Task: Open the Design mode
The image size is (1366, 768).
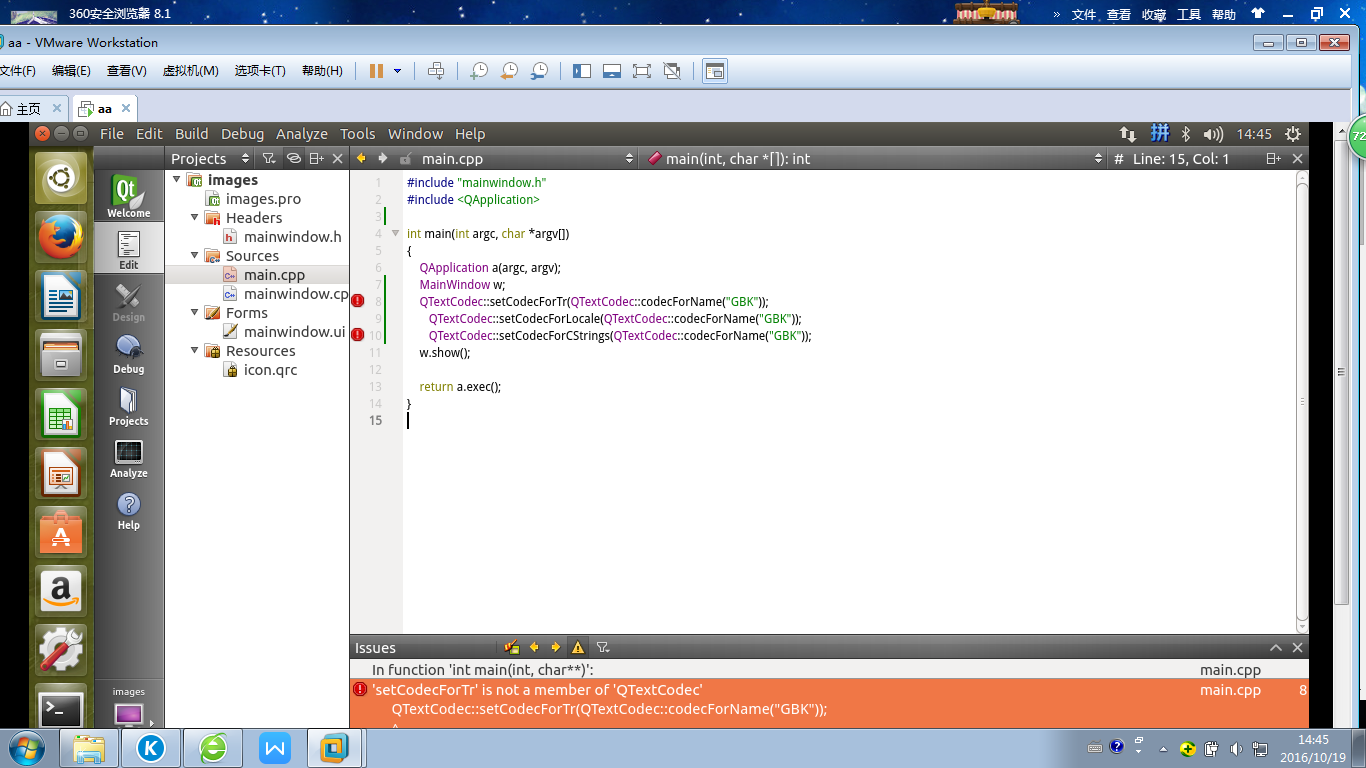Action: (128, 301)
